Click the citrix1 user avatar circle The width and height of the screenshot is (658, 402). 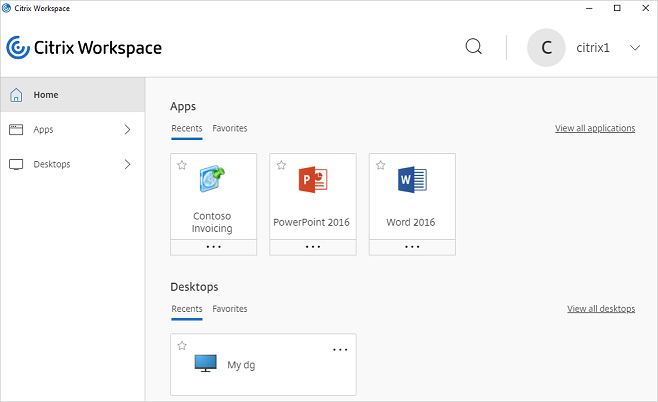pos(546,47)
